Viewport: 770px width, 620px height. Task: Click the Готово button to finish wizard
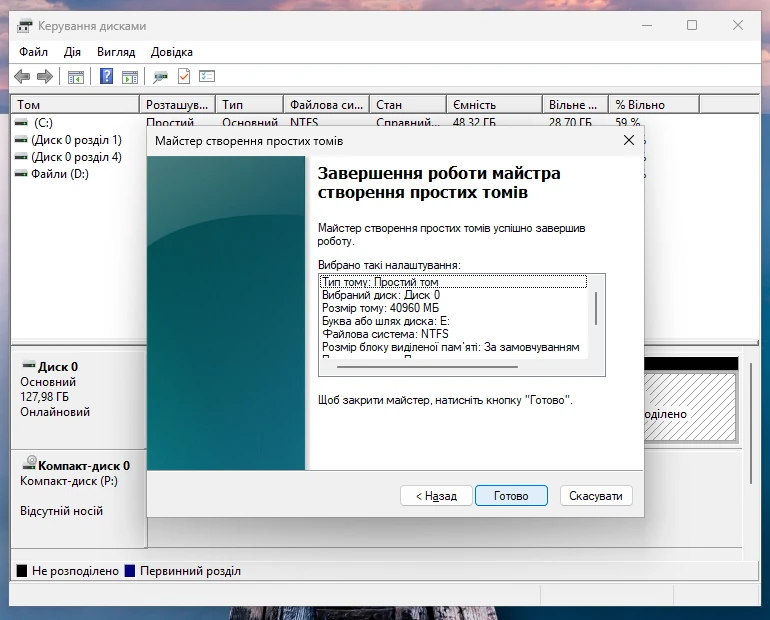click(x=511, y=496)
